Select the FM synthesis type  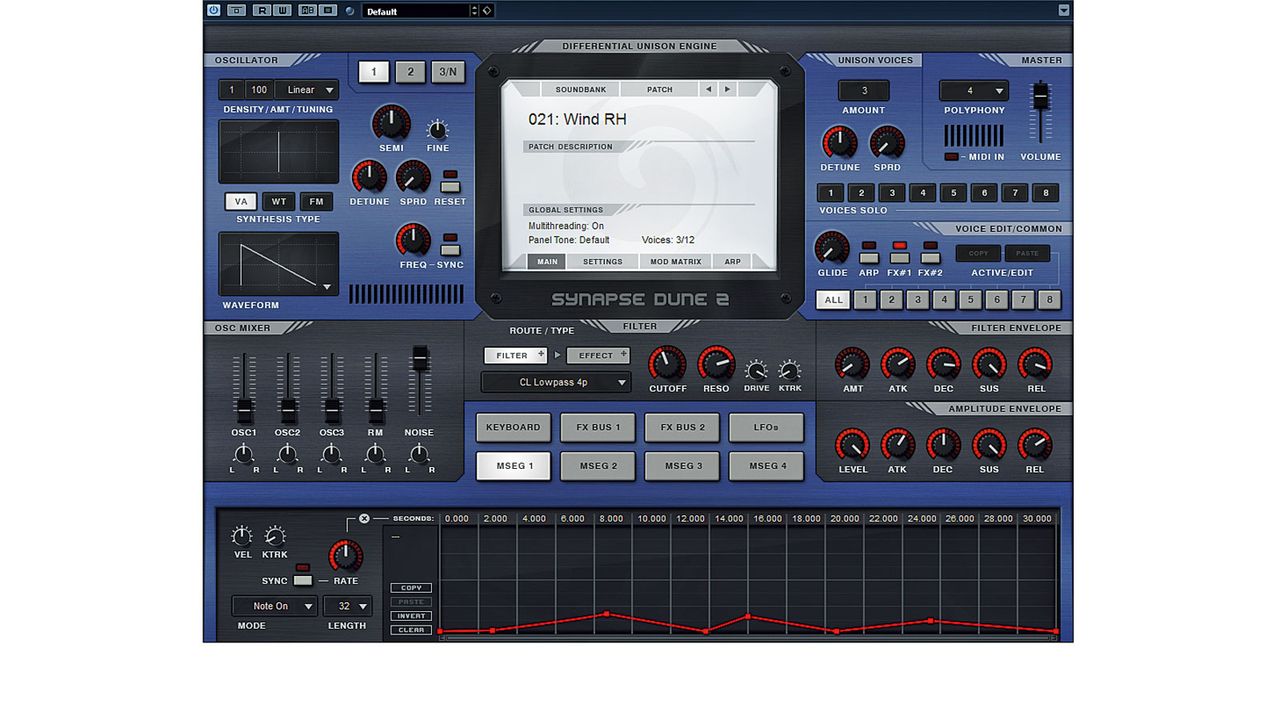[317, 201]
